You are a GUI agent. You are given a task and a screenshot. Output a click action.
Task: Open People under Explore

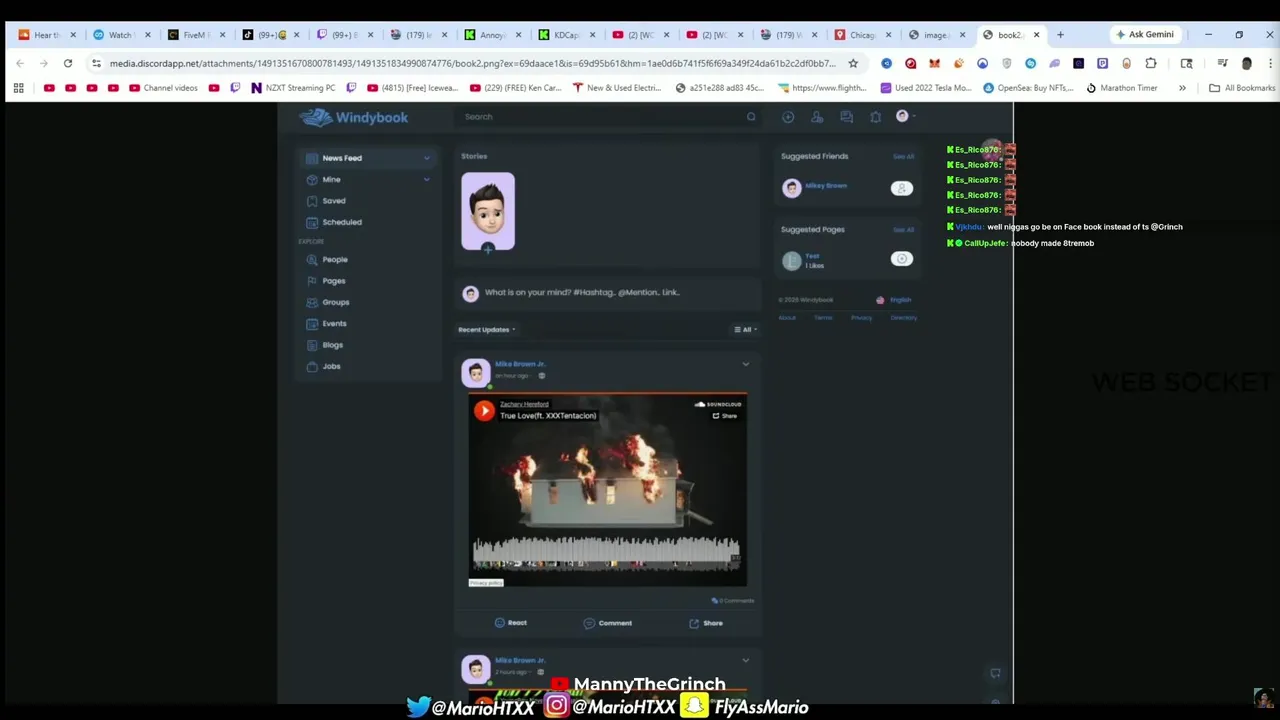pos(335,259)
